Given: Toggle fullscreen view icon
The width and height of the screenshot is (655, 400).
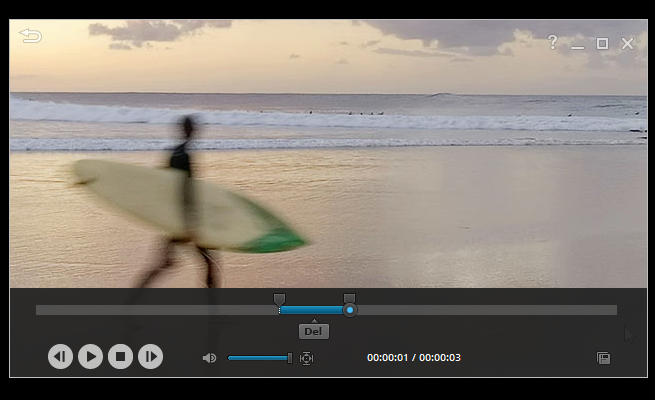Looking at the screenshot, I should coord(306,358).
